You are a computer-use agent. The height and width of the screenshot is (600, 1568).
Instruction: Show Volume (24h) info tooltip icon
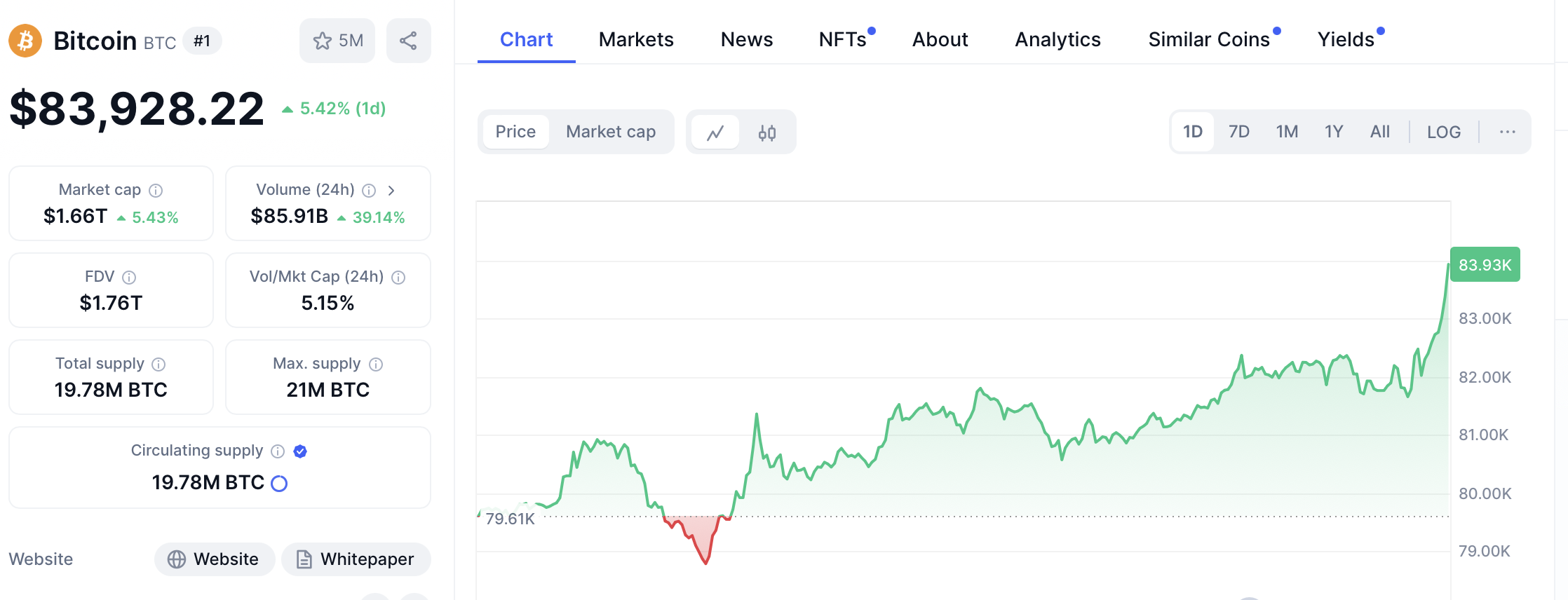click(369, 191)
